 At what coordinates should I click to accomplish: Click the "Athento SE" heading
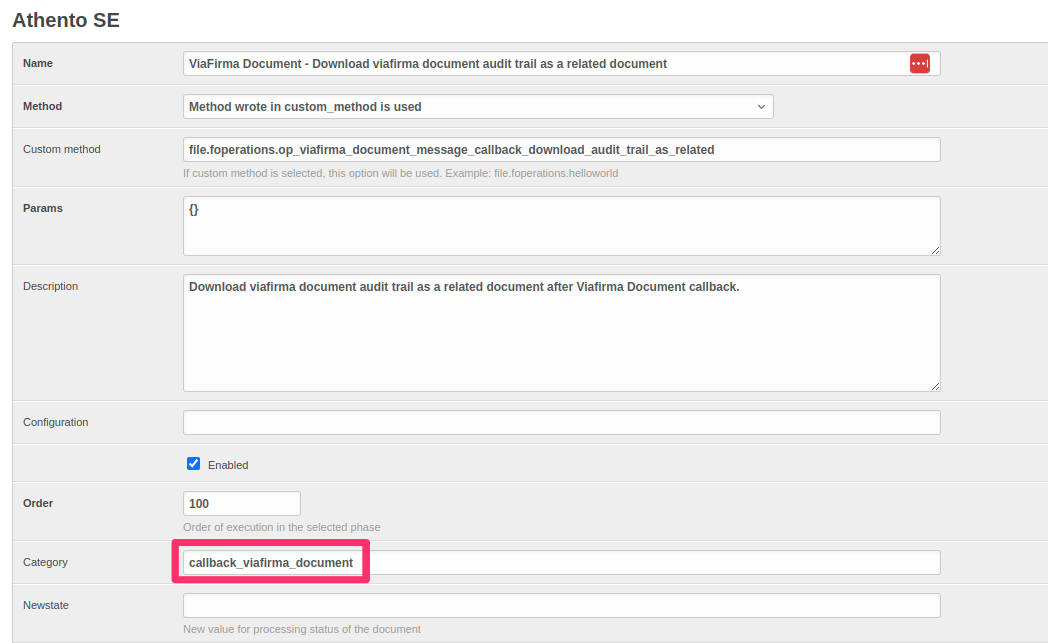tap(66, 20)
